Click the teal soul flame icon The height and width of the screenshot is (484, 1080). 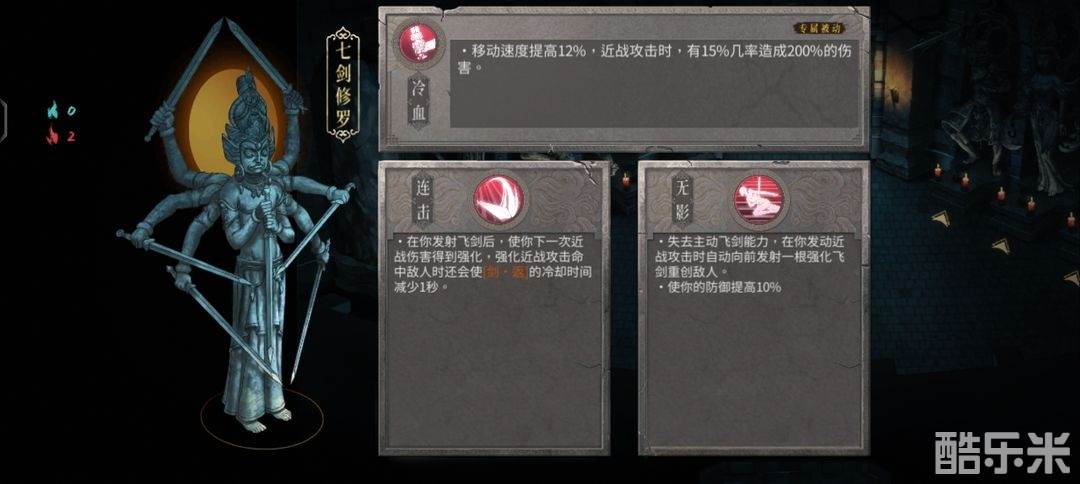tap(52, 110)
